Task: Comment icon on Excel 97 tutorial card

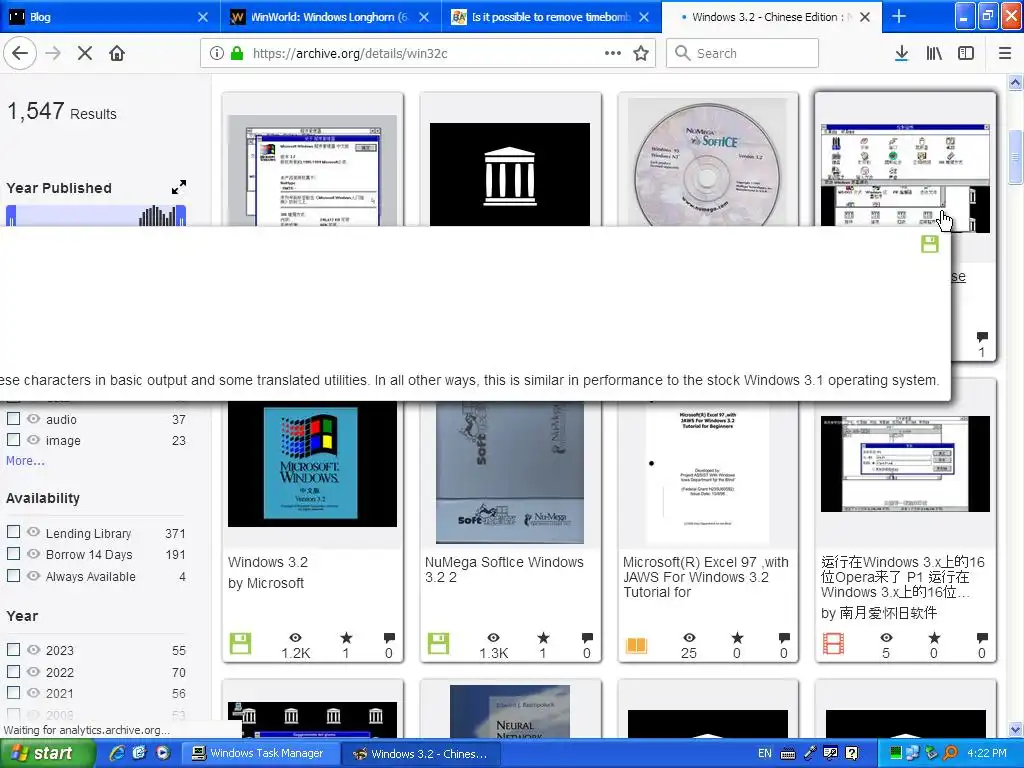Action: (x=784, y=638)
